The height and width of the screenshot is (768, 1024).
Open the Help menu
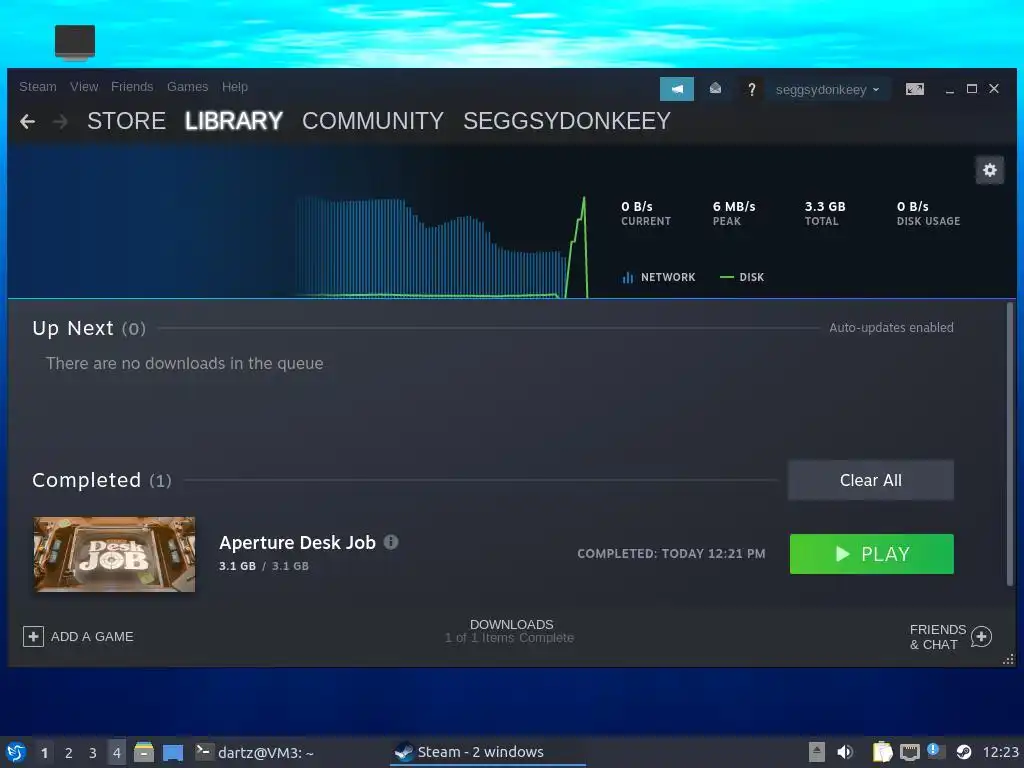234,87
